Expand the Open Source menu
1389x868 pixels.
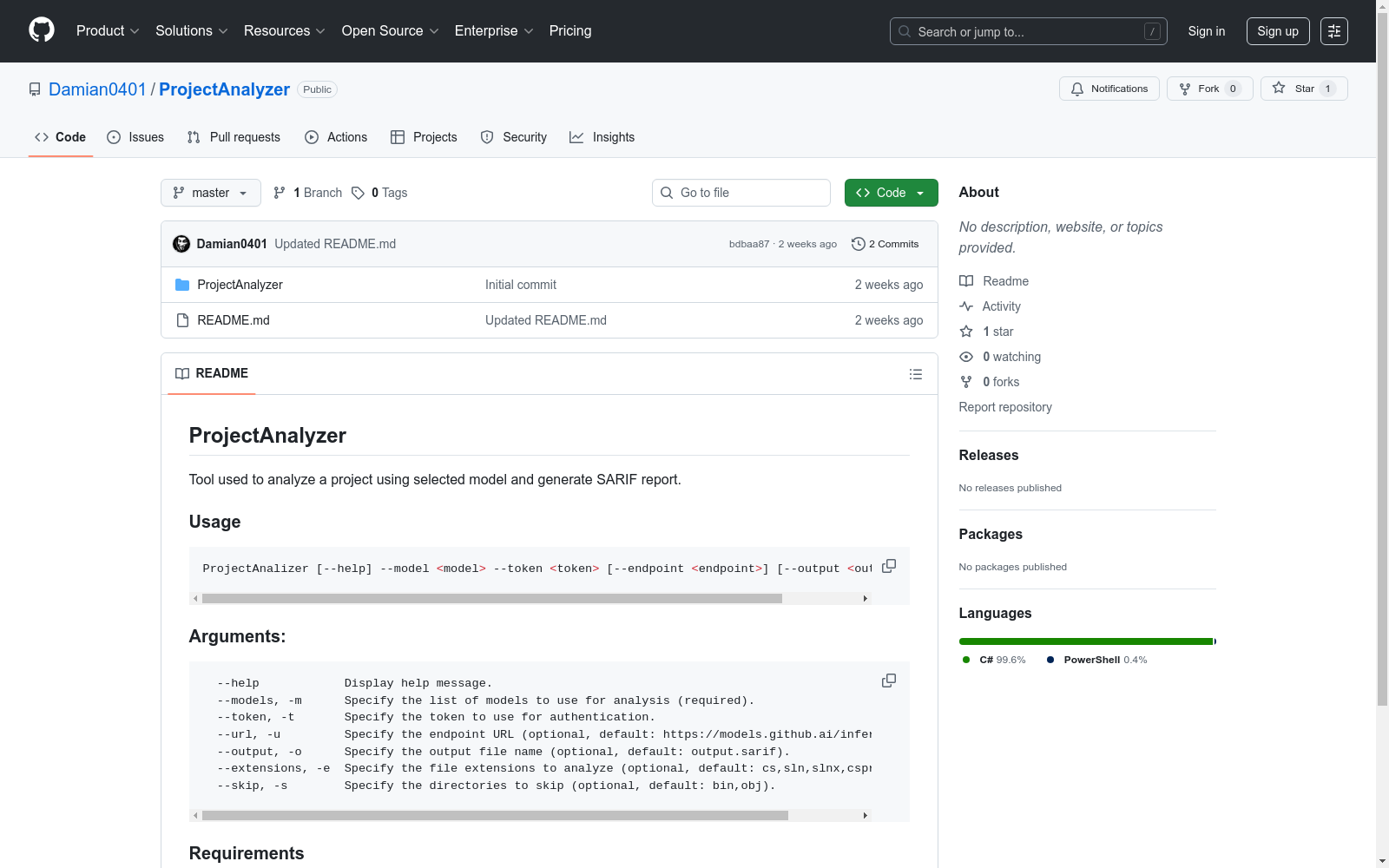(391, 31)
